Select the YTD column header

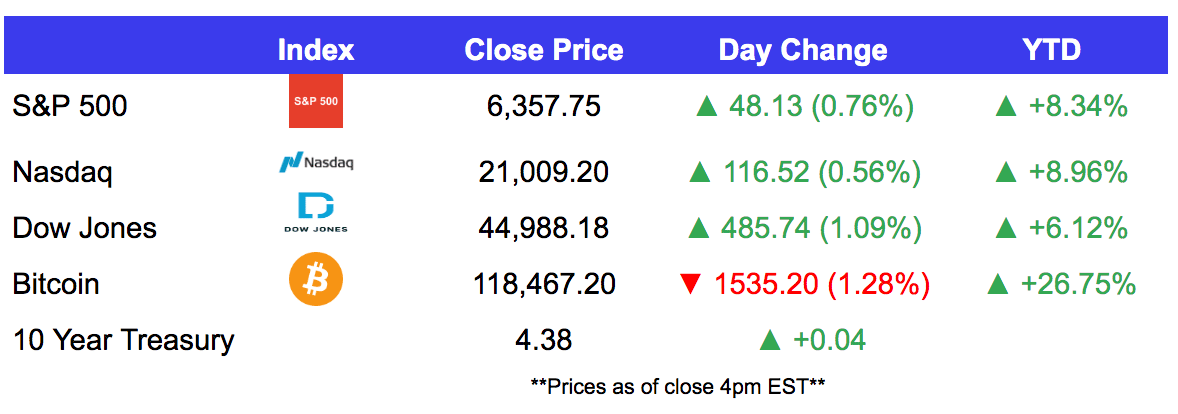(x=1050, y=50)
